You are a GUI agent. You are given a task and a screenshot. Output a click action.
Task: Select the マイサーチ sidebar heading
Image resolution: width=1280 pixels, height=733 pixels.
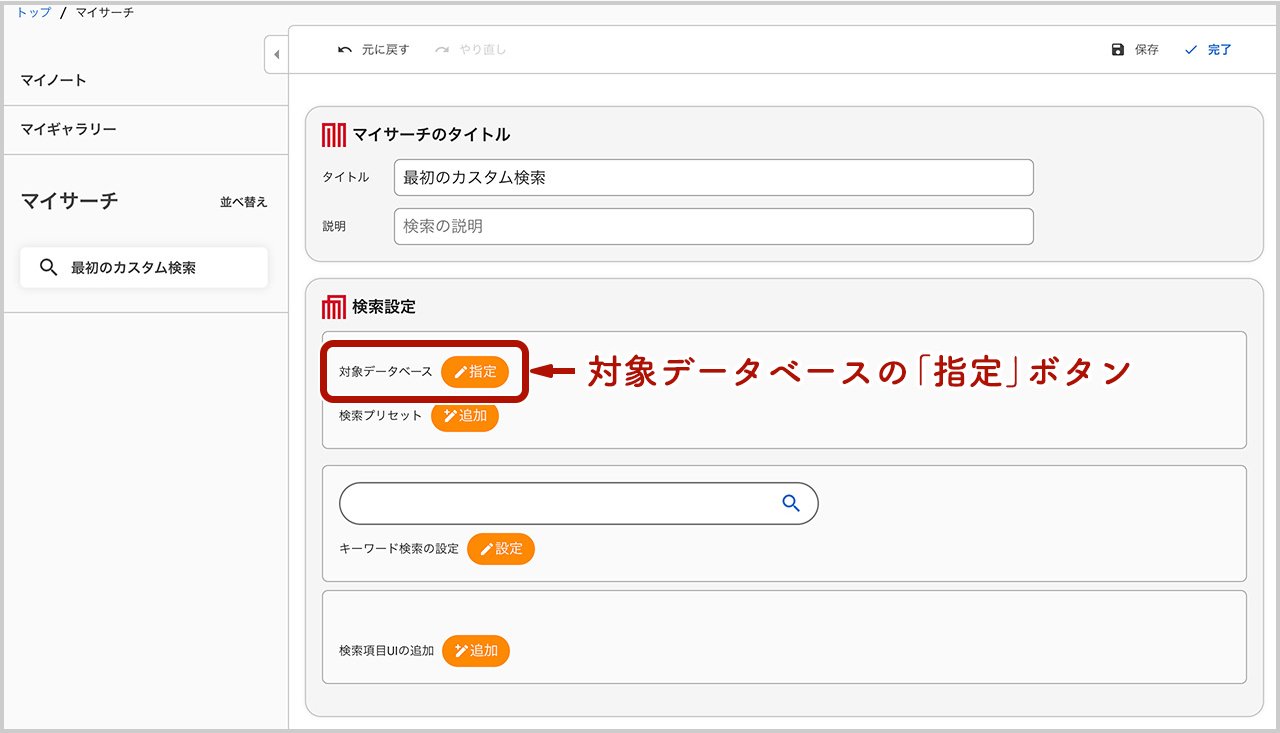tap(70, 201)
